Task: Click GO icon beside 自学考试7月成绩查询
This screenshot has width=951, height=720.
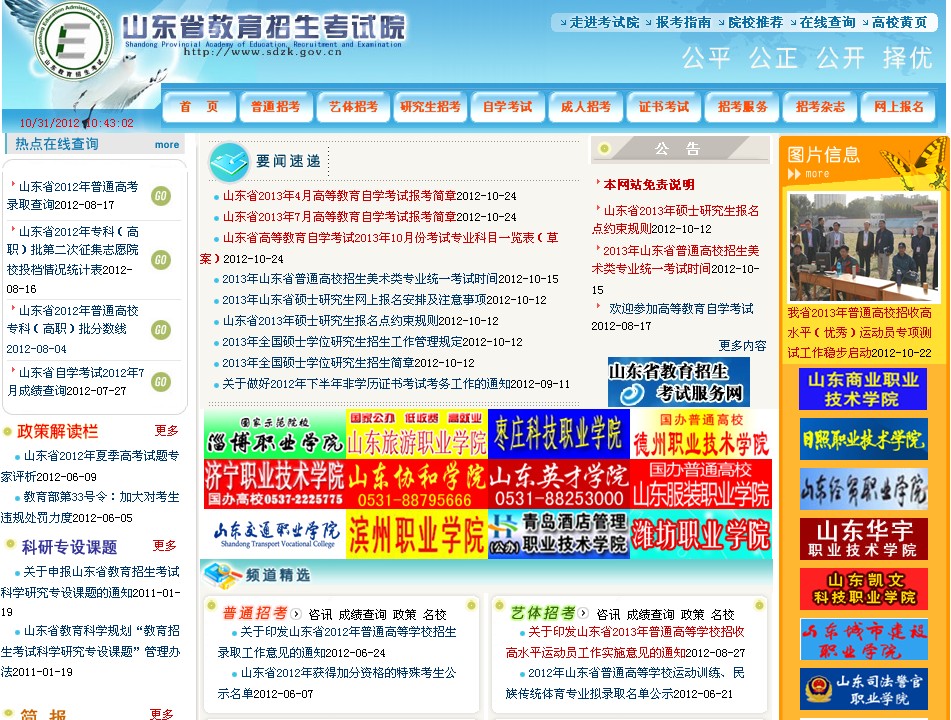Action: 161,382
